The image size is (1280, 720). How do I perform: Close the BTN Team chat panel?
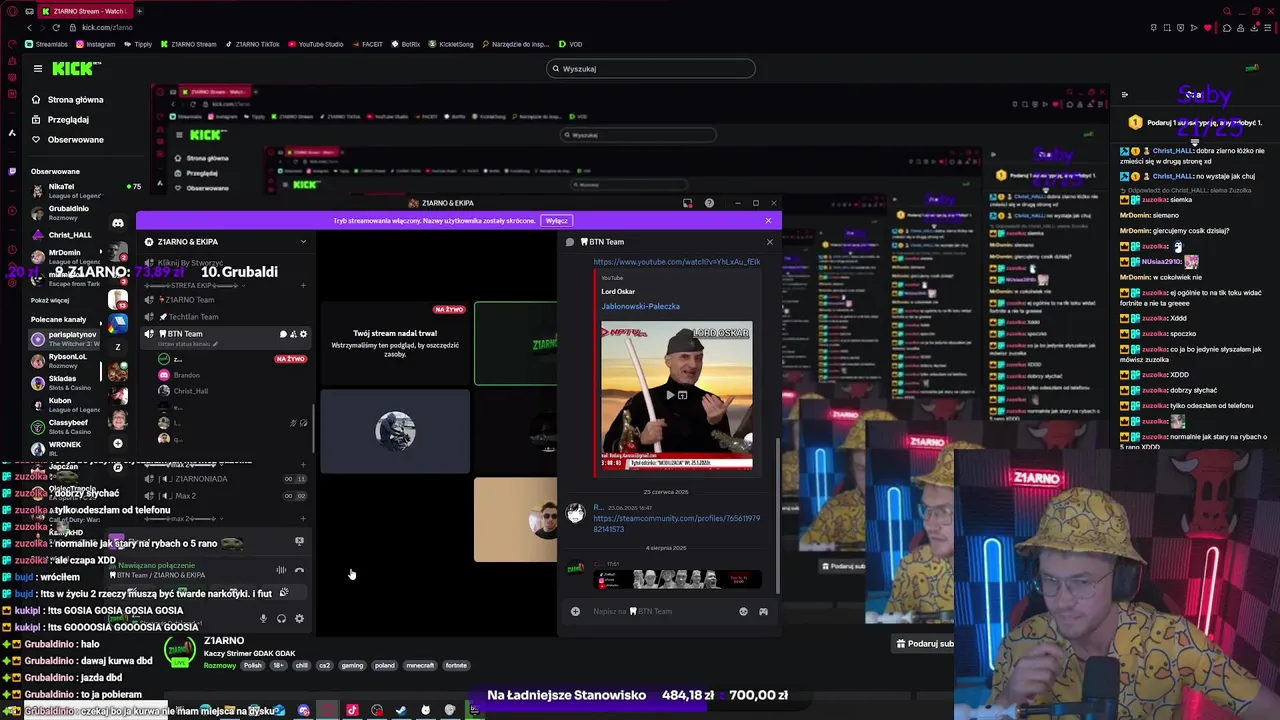[769, 242]
